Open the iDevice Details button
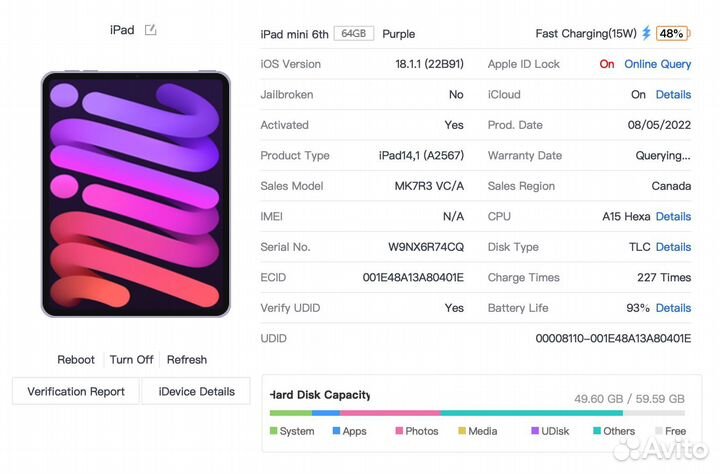The height and width of the screenshot is (474, 720). click(197, 392)
